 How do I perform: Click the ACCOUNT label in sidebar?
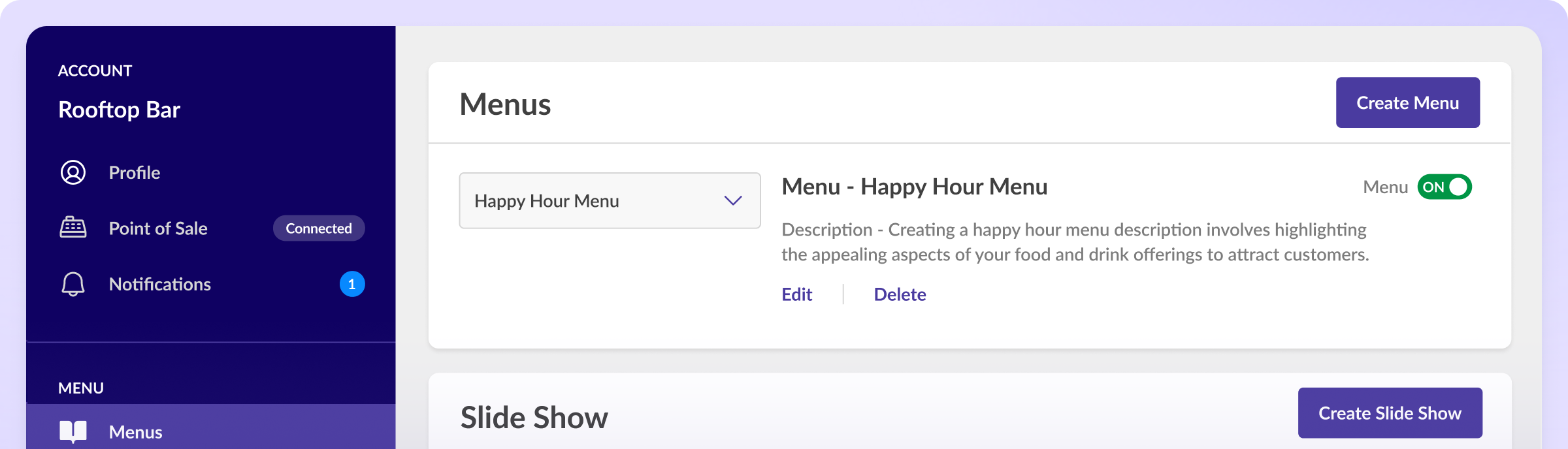tap(95, 71)
